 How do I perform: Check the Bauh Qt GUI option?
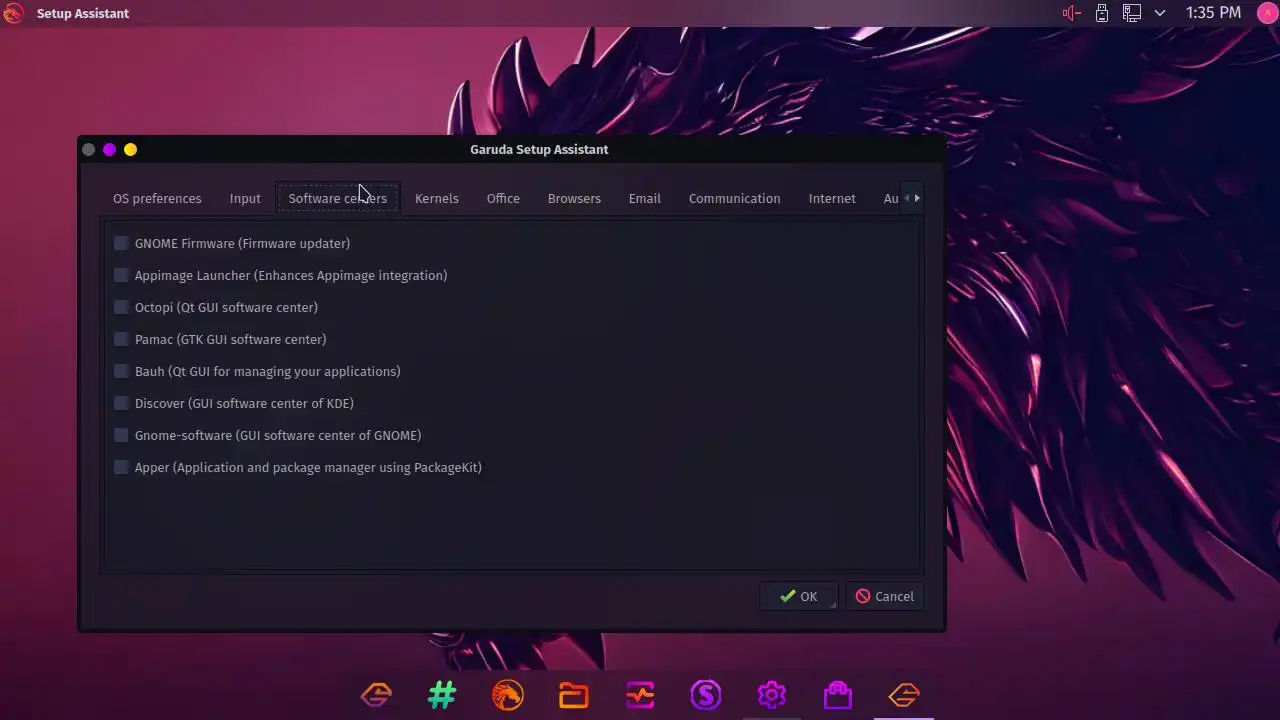[121, 371]
